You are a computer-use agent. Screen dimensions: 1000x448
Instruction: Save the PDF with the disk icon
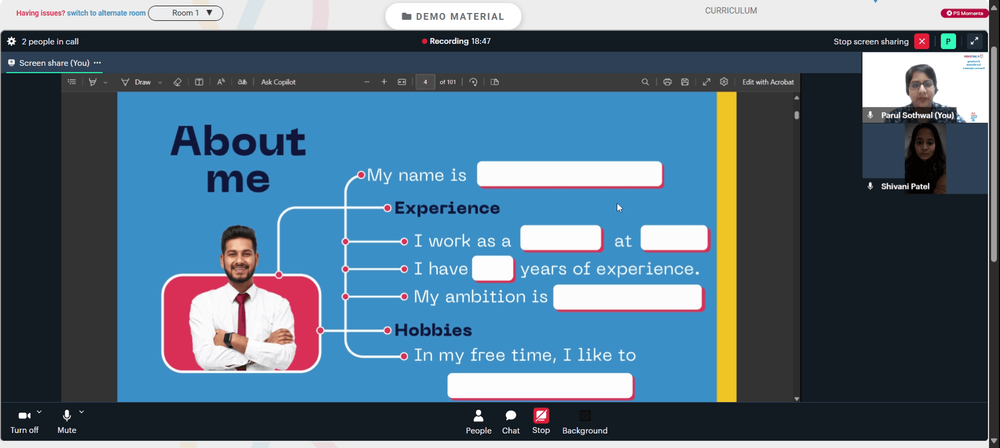coord(685,82)
